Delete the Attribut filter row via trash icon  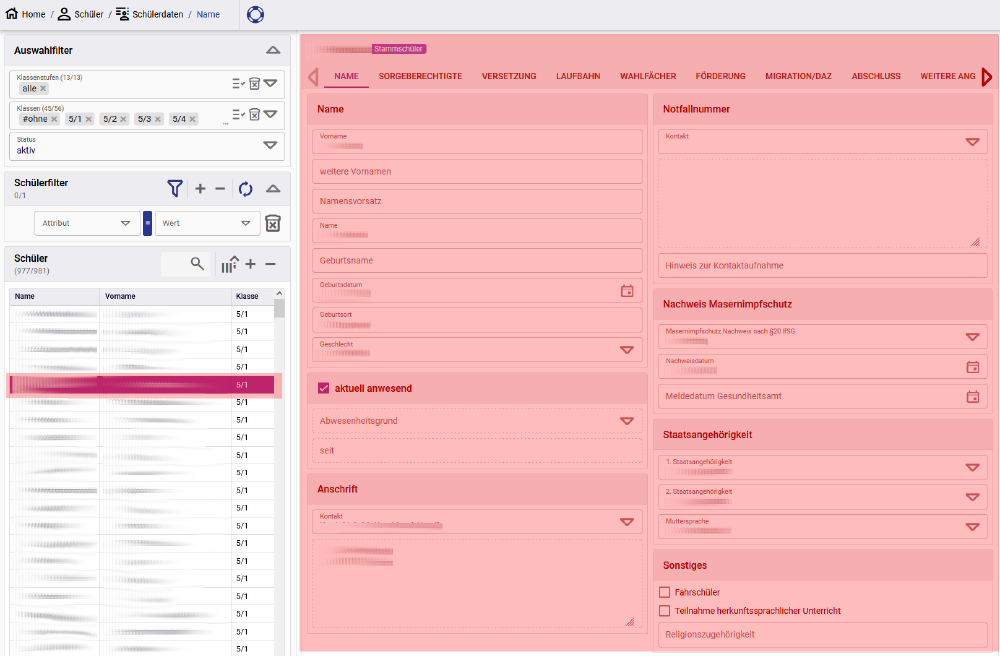(x=273, y=223)
